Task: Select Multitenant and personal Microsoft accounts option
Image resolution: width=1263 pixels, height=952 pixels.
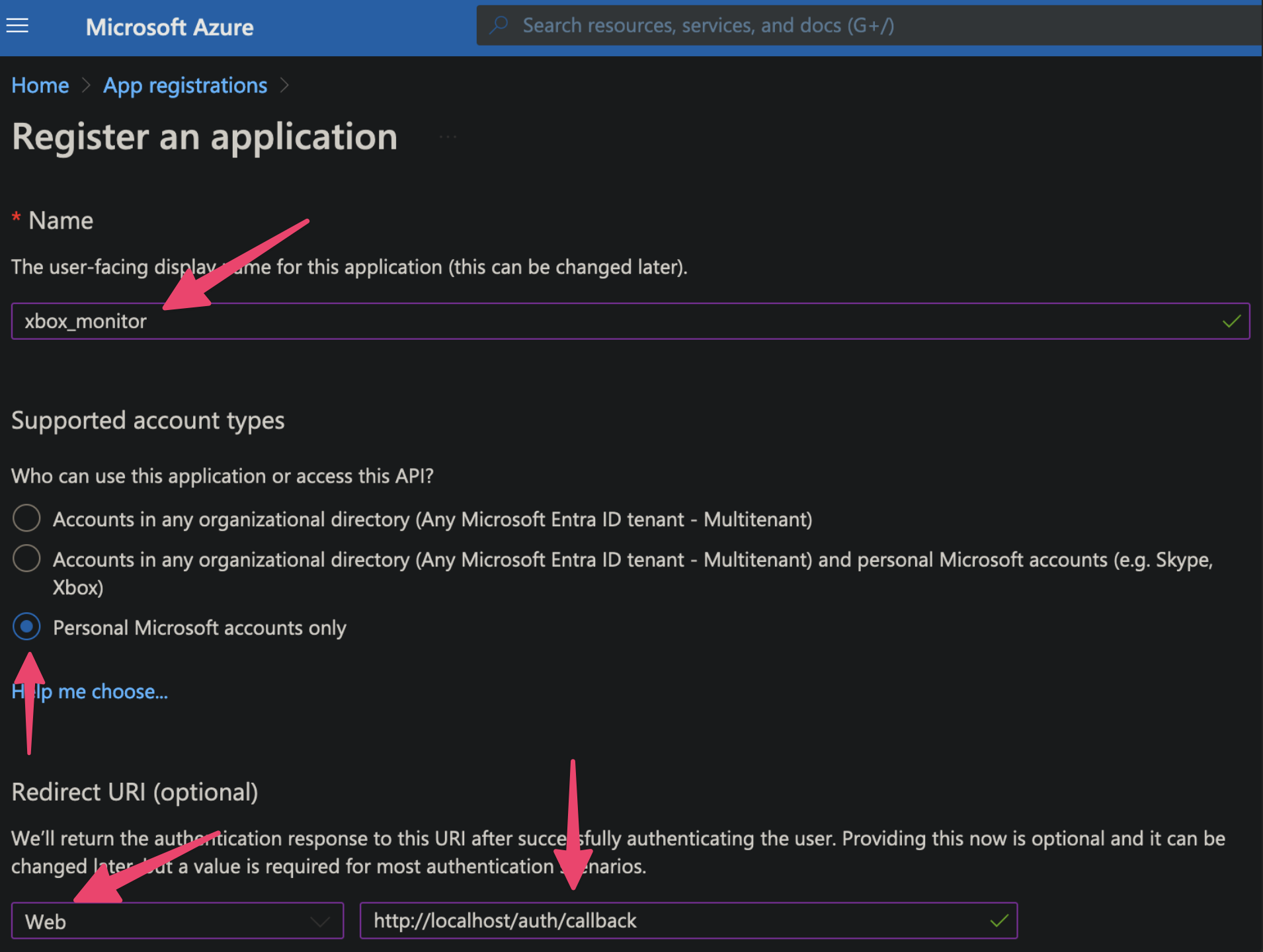Action: click(26, 559)
